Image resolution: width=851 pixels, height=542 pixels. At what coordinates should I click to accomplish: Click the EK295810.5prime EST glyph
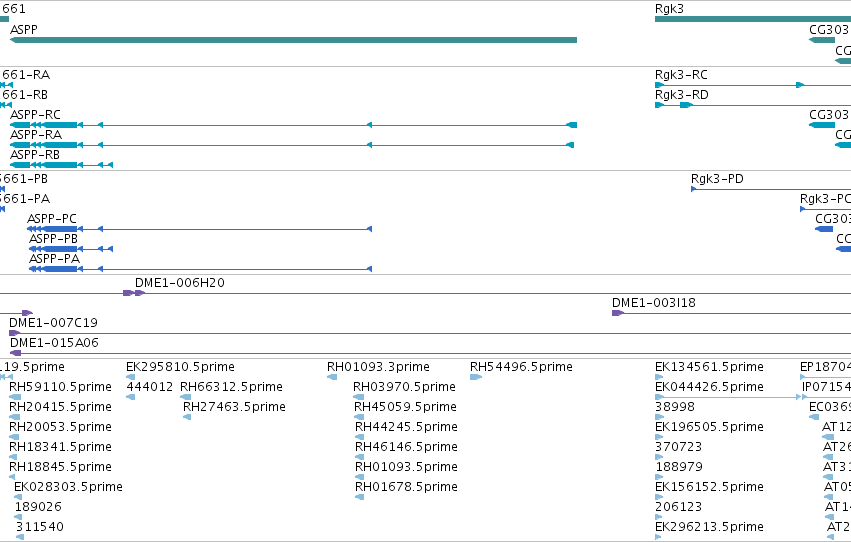click(130, 377)
